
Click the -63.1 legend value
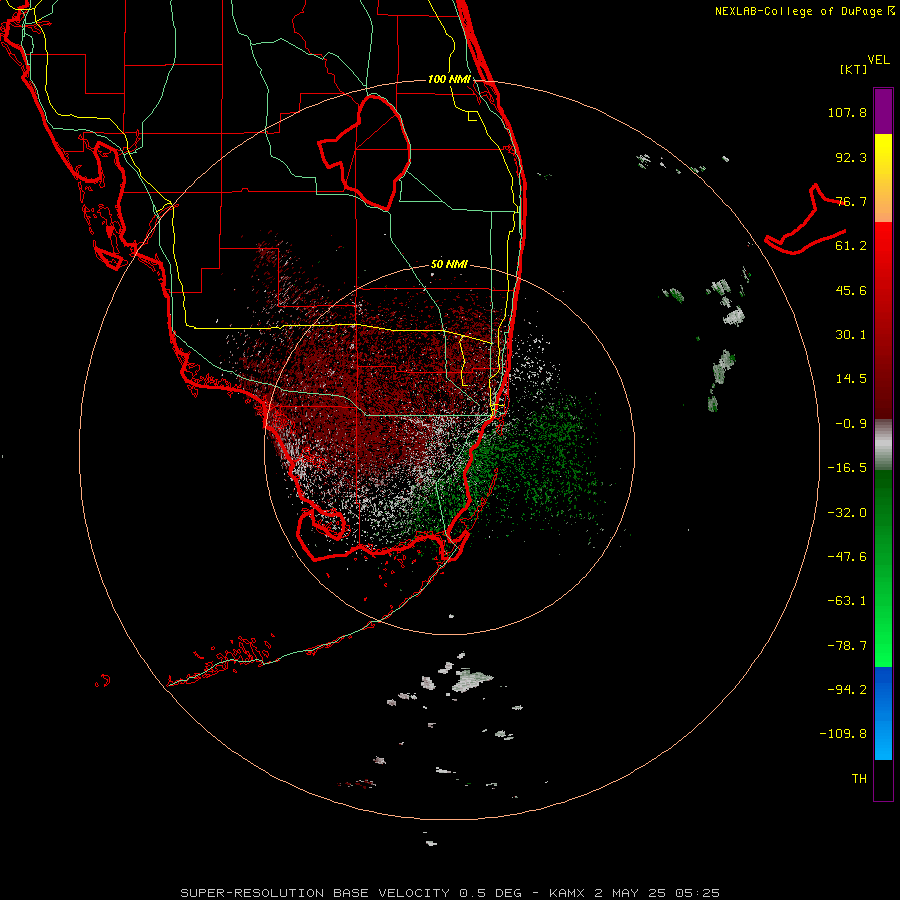(847, 601)
